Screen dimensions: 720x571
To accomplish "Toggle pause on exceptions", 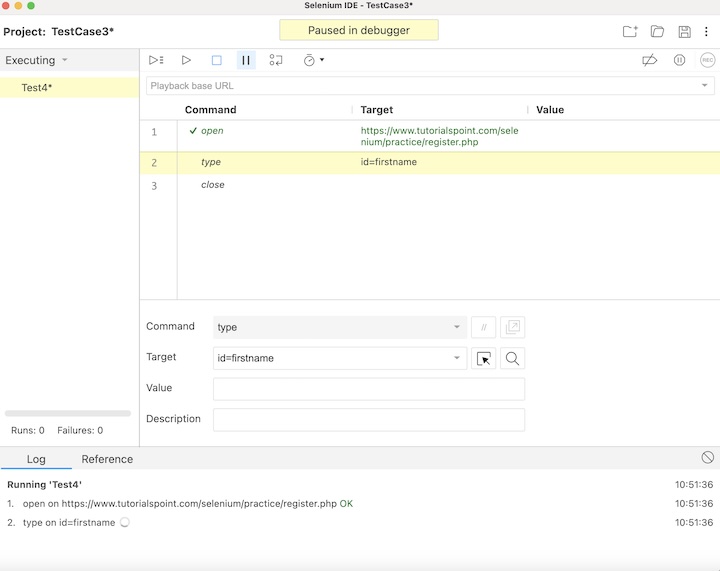I will (x=679, y=60).
